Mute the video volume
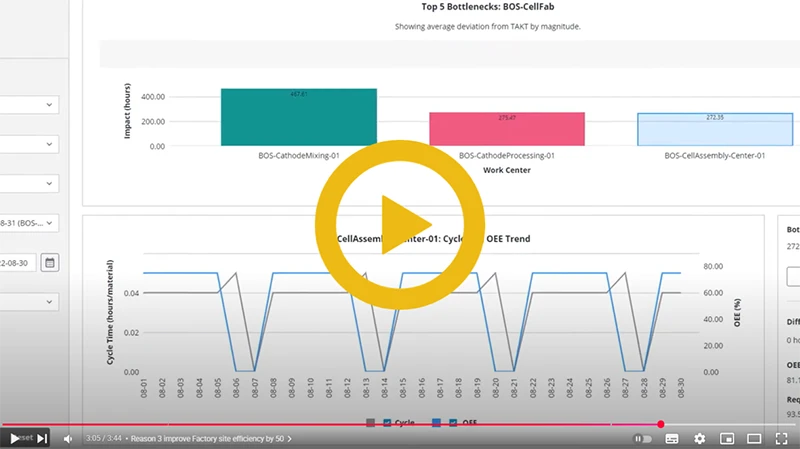Image resolution: width=800 pixels, height=449 pixels. (x=68, y=439)
